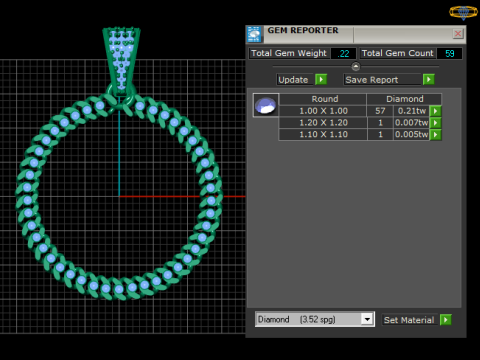
Task: Select the 1.00 X 1.00 size cell
Action: [323, 111]
